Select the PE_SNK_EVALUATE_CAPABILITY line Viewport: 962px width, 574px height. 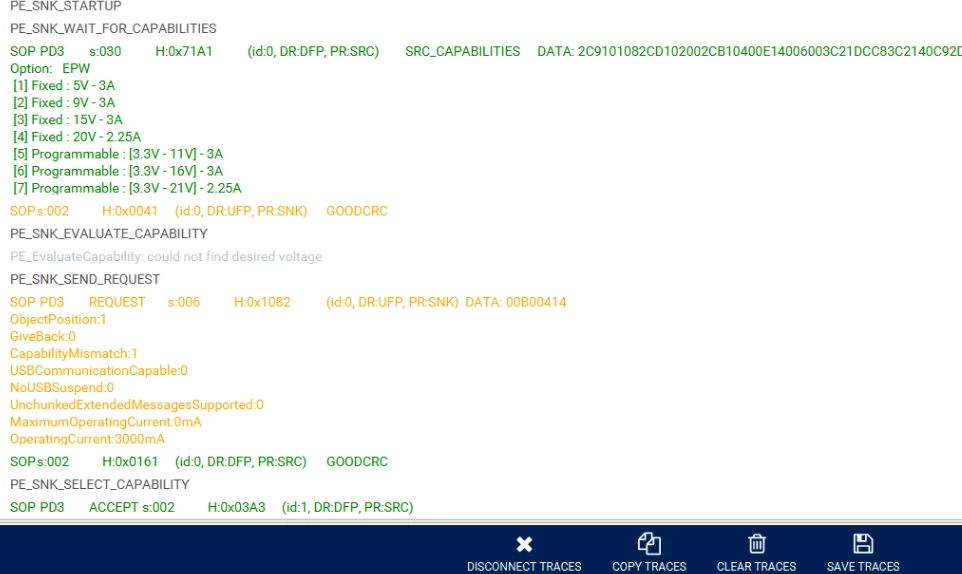[x=109, y=234]
